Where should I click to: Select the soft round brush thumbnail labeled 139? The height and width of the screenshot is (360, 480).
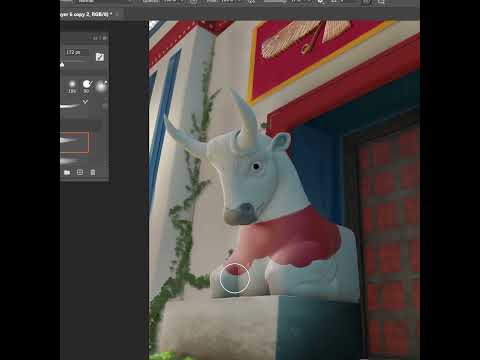[x=72, y=86]
